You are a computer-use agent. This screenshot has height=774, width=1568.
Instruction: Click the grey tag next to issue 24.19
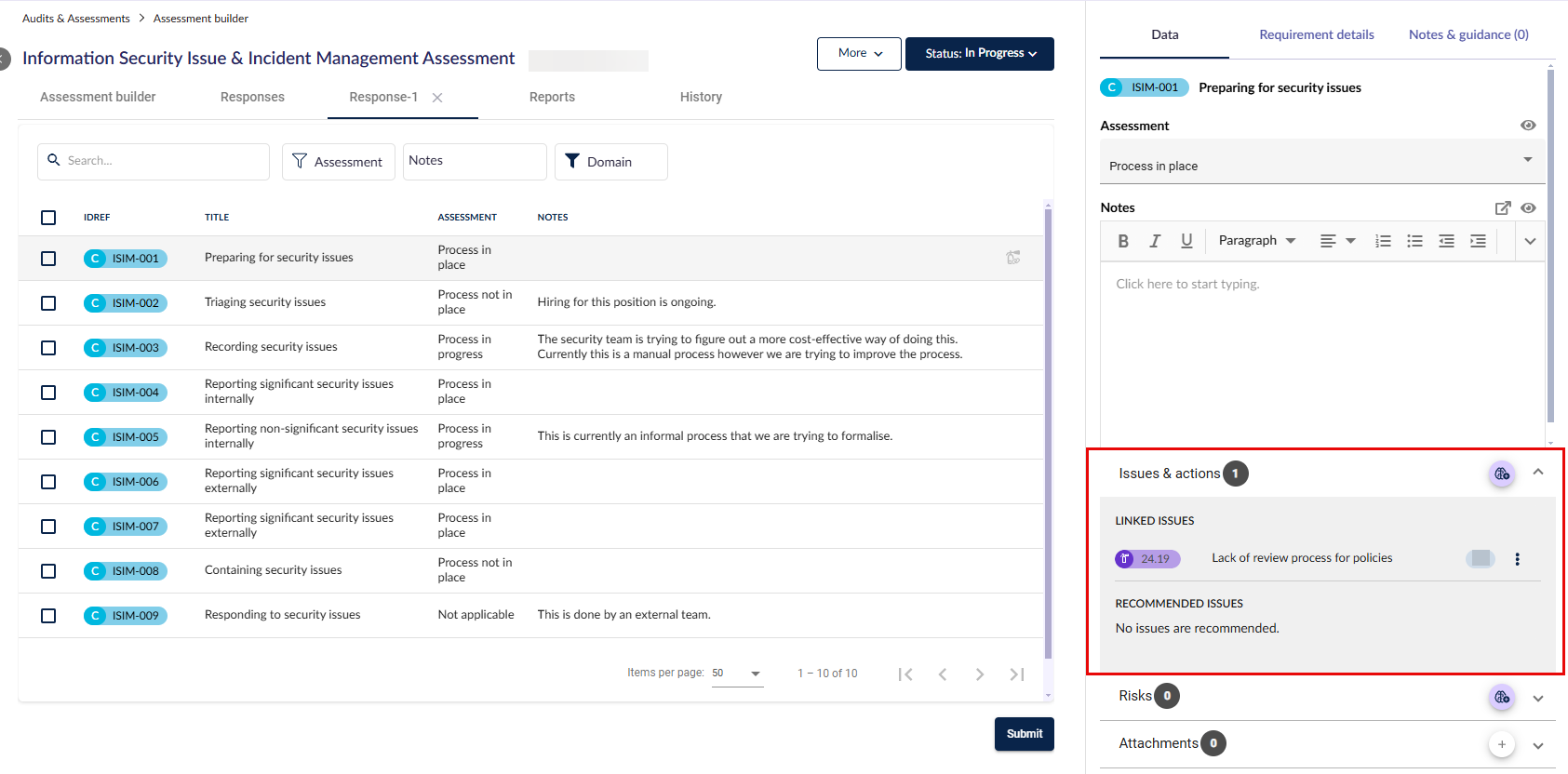click(x=1480, y=559)
